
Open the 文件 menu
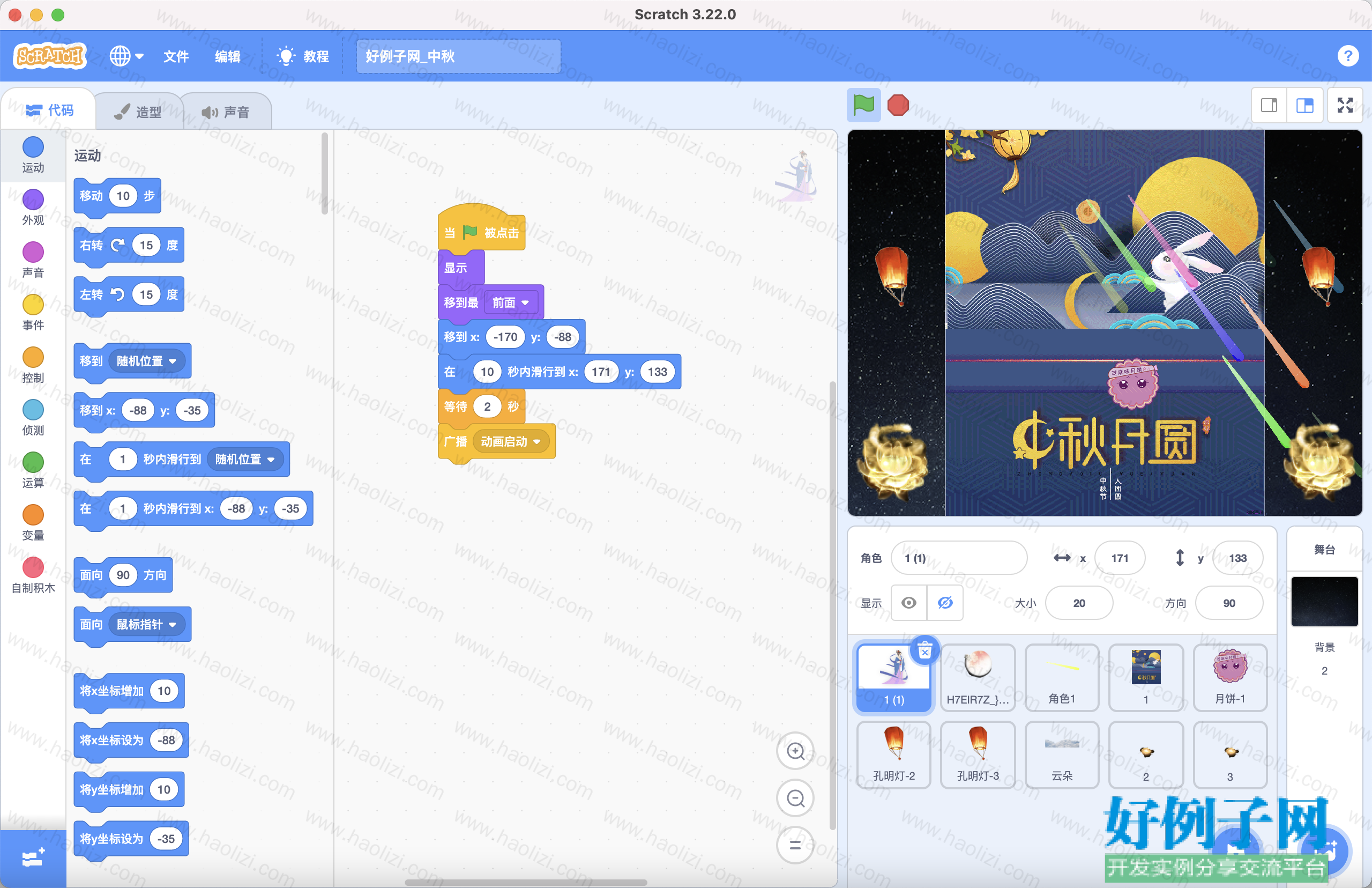click(x=176, y=56)
